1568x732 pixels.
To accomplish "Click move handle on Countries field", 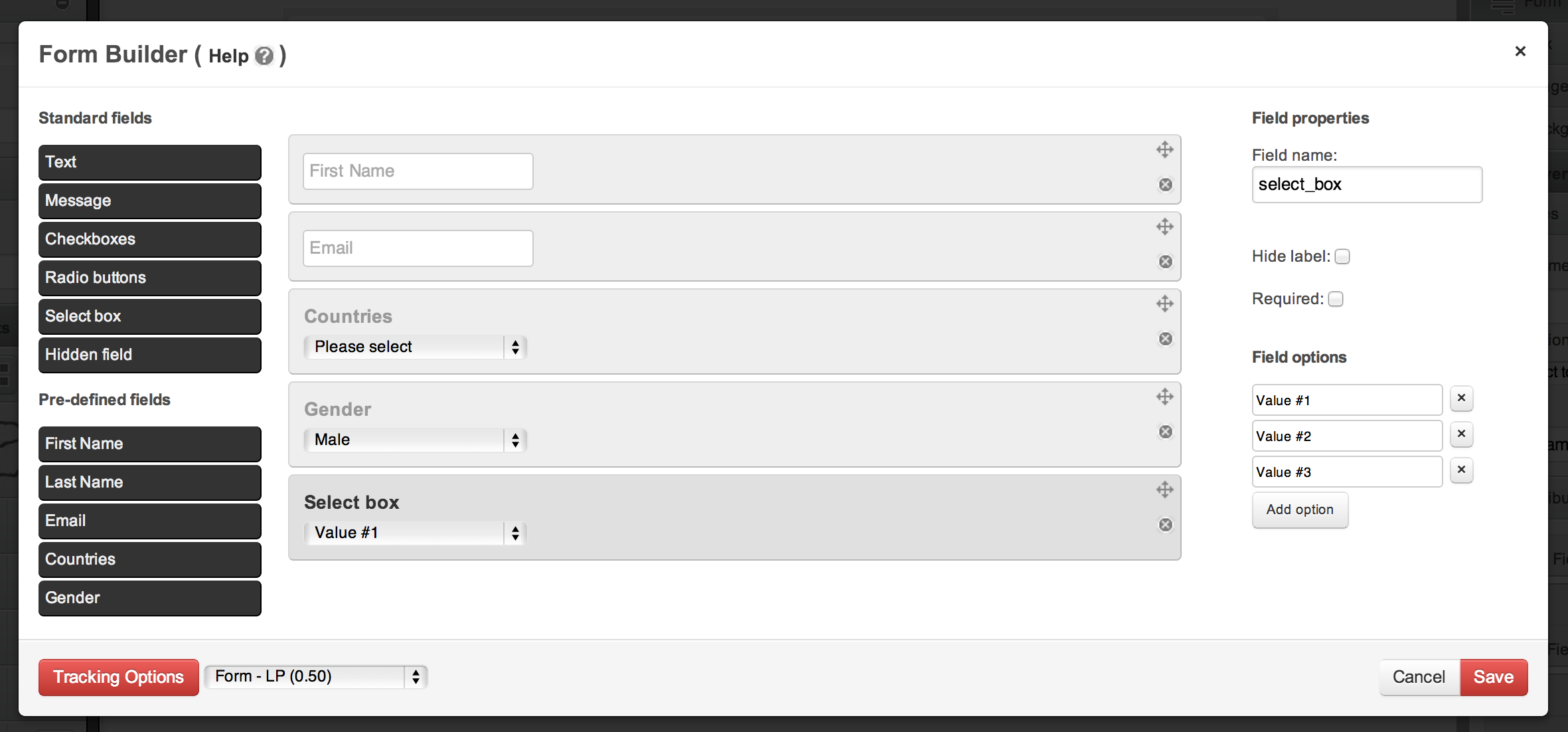I will pos(1165,304).
